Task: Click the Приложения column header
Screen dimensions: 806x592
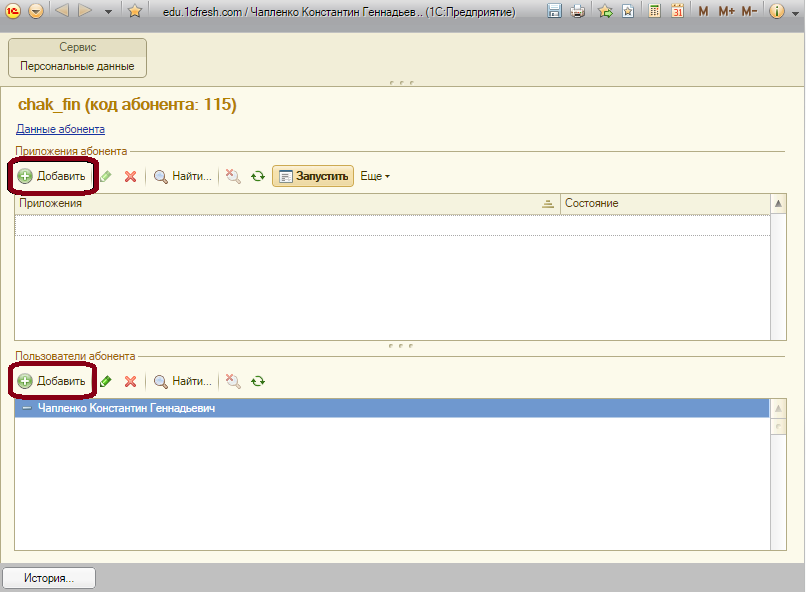Action: (x=287, y=204)
